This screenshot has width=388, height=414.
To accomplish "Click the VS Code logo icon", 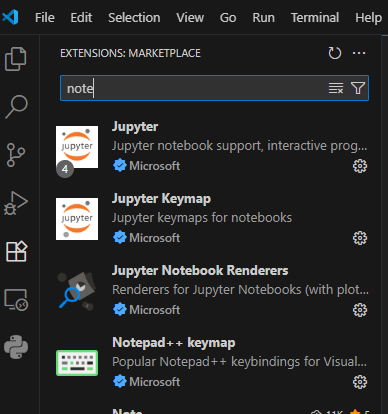I will pos(10,17).
